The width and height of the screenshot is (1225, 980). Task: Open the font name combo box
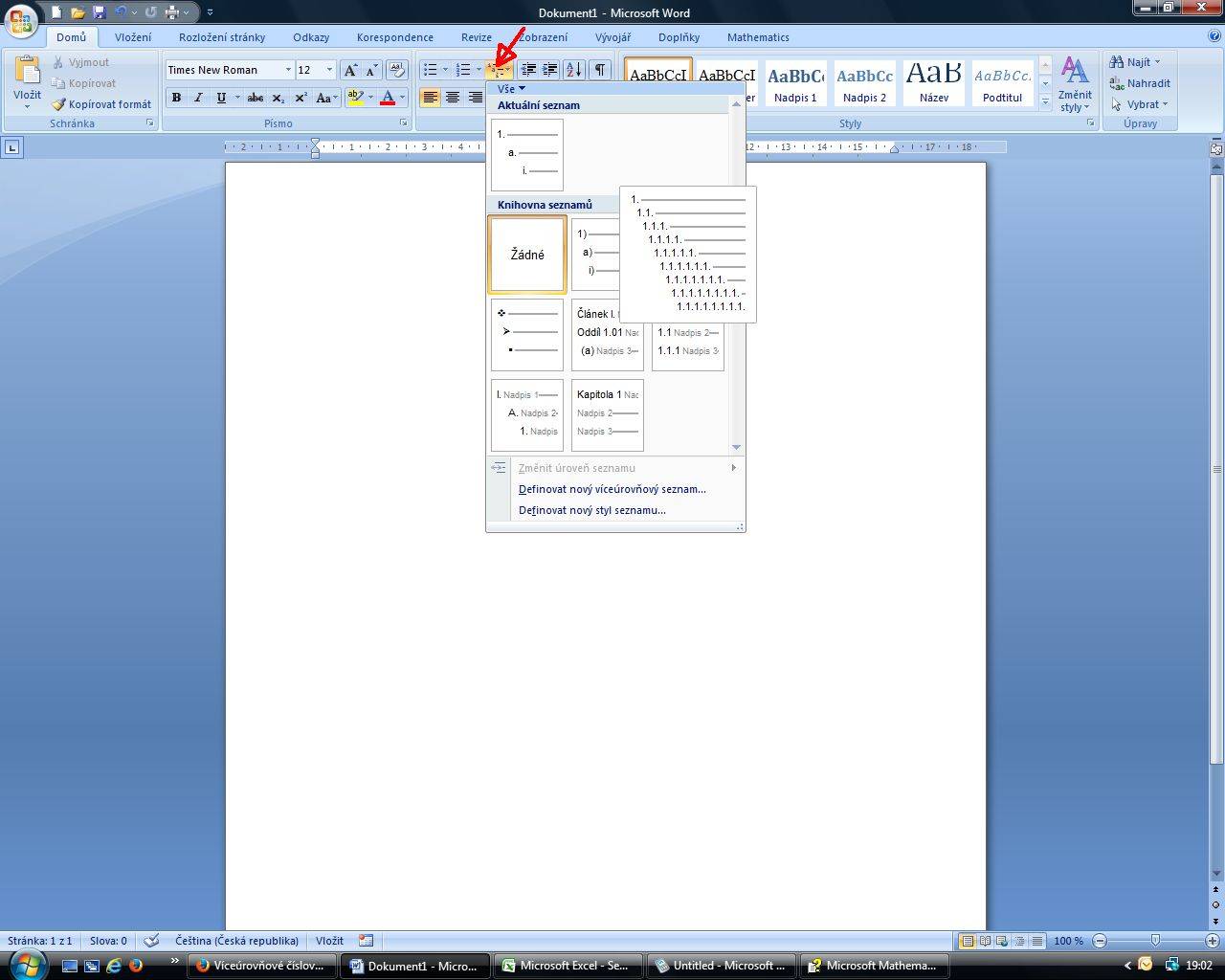point(230,70)
